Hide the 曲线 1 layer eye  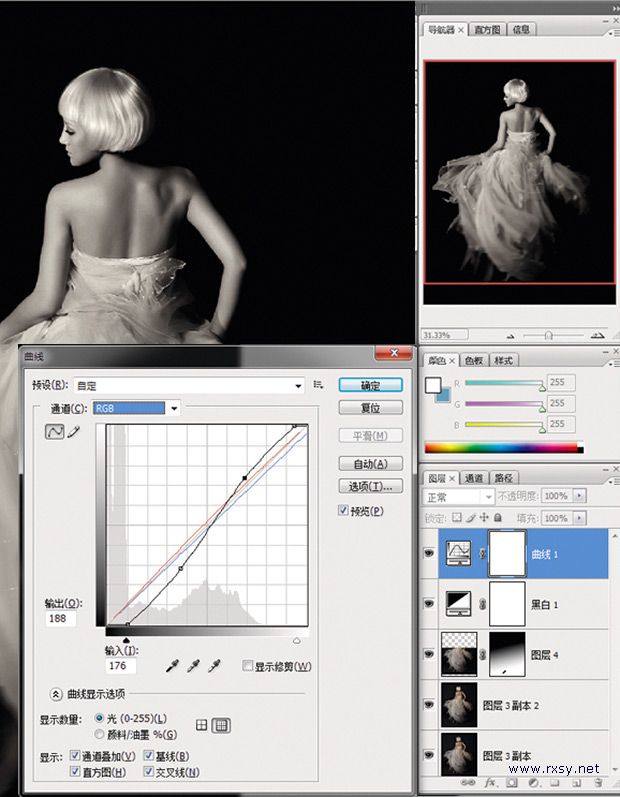pyautogui.click(x=429, y=553)
